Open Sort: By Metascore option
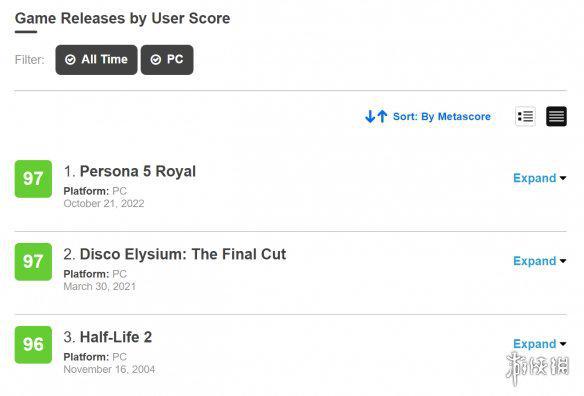Screen dimensions: 584x396 point(442,117)
